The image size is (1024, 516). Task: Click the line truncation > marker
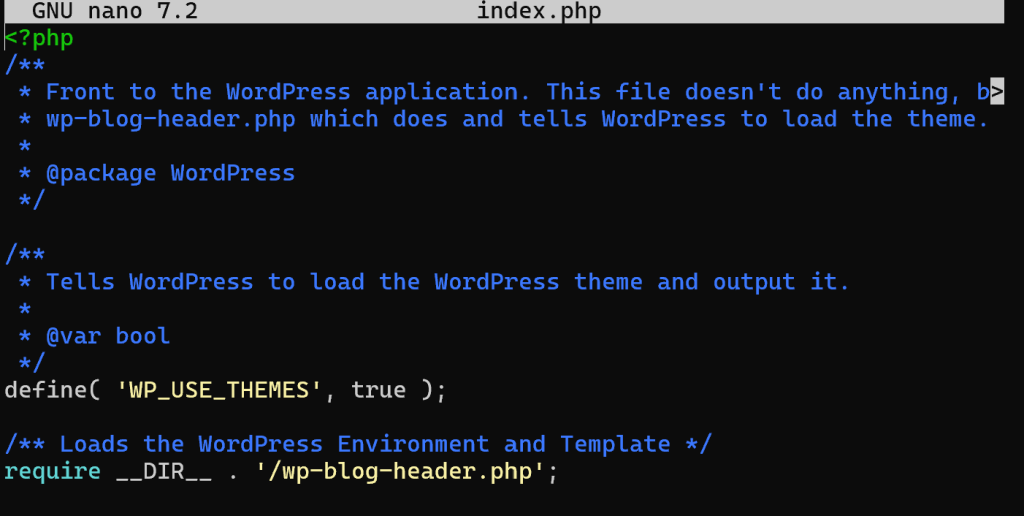pyautogui.click(x=997, y=92)
